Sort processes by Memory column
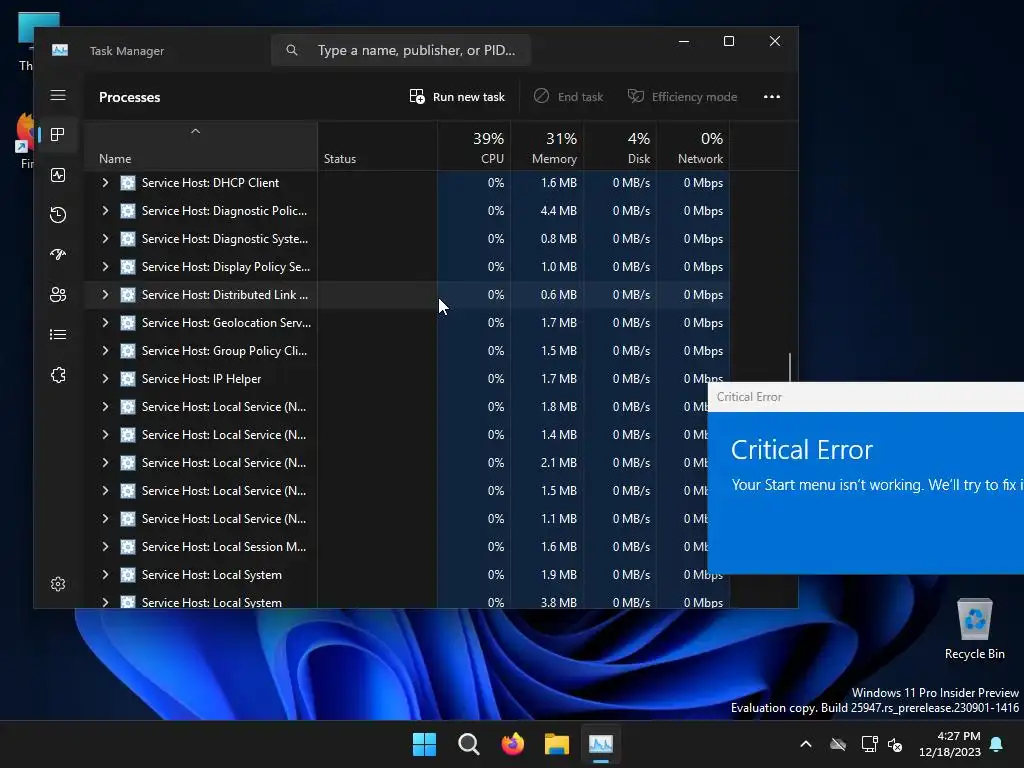 point(547,147)
